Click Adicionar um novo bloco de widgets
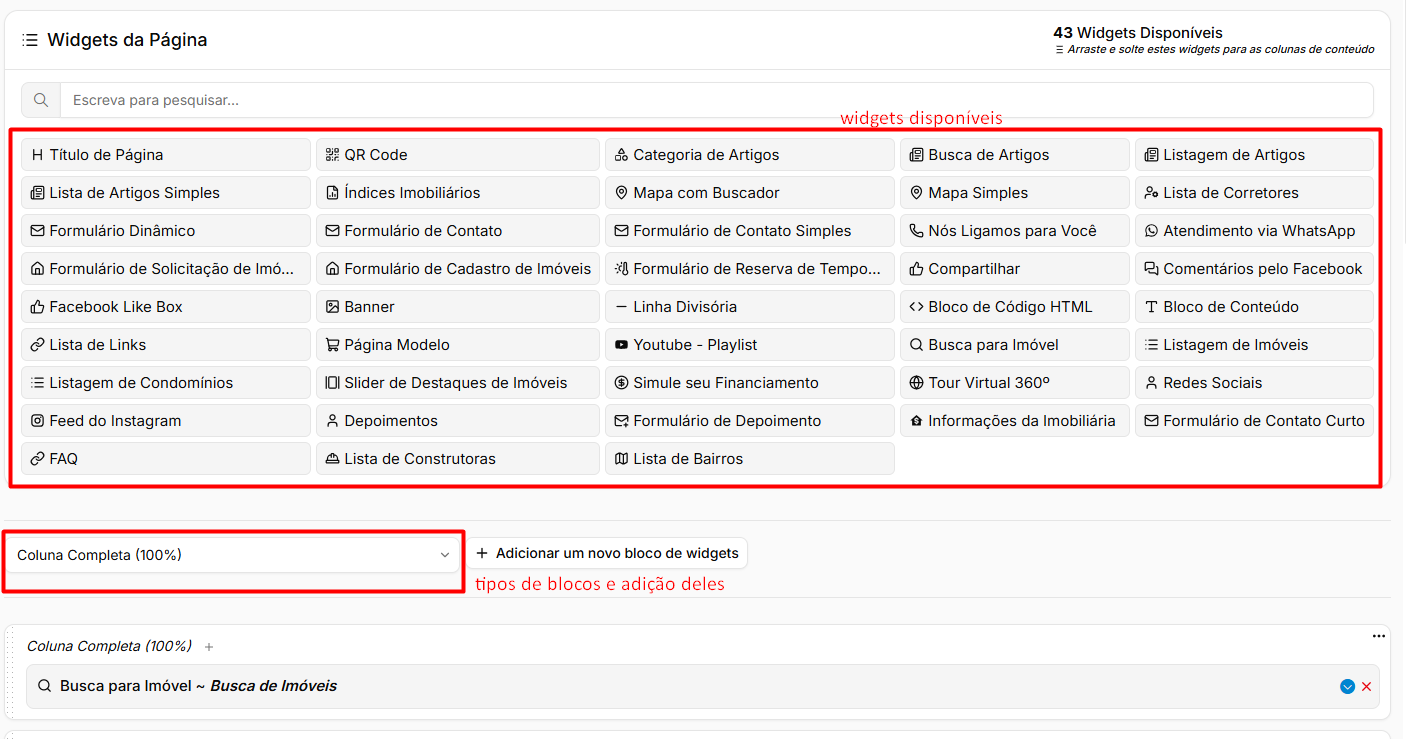Viewport: 1406px width, 739px height. (607, 553)
